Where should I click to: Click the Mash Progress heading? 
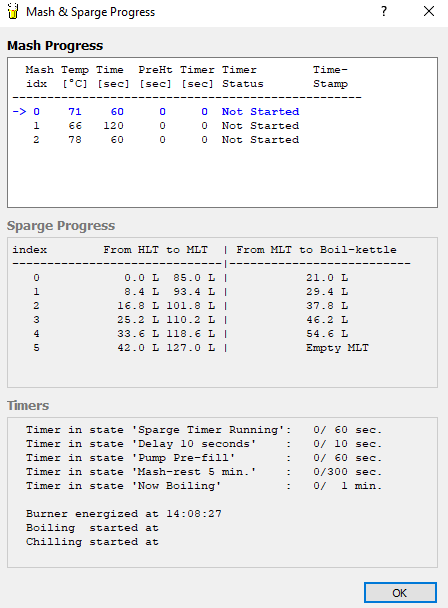(x=55, y=45)
